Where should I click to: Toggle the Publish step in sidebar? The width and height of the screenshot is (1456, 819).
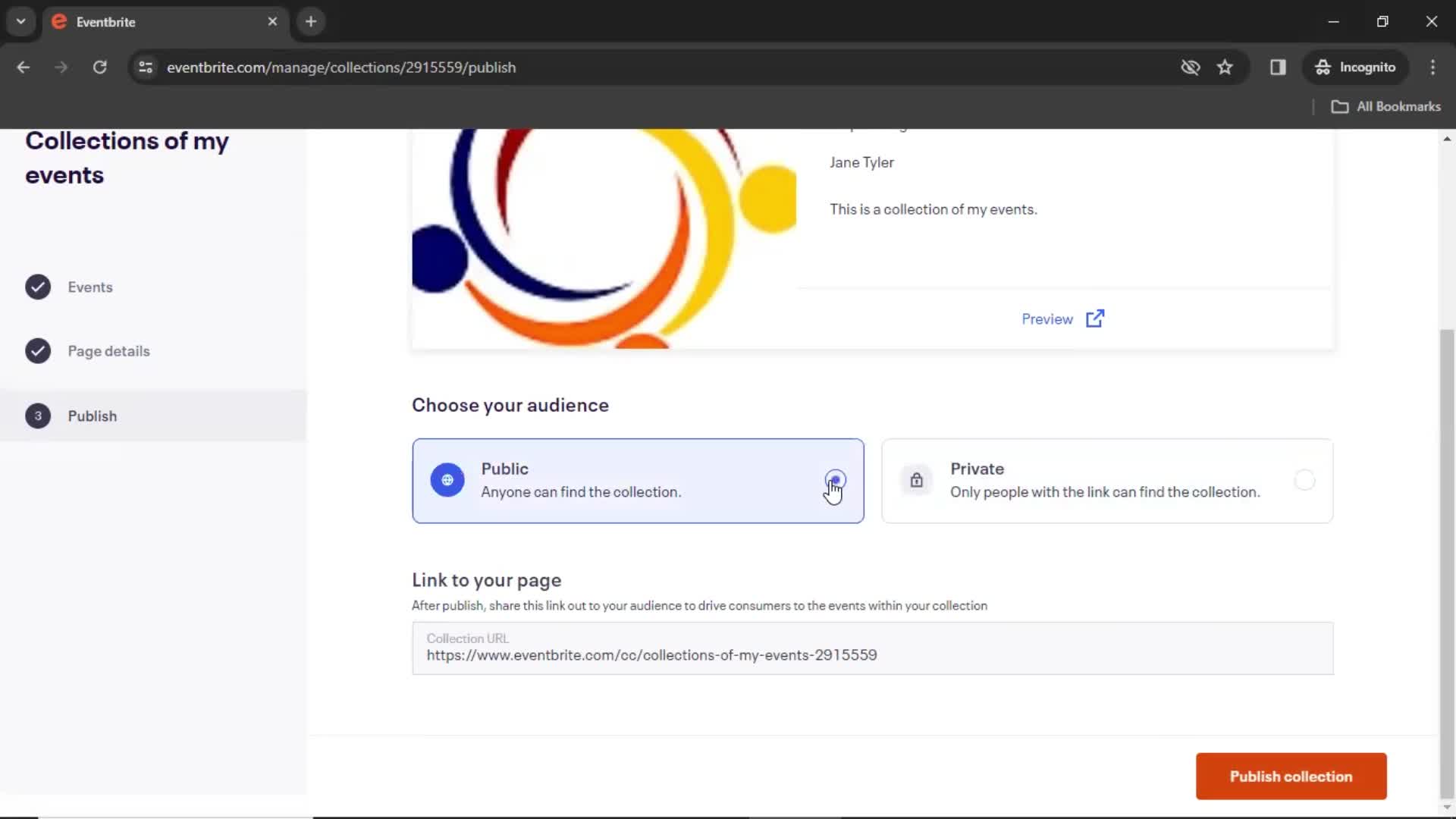pyautogui.click(x=92, y=415)
